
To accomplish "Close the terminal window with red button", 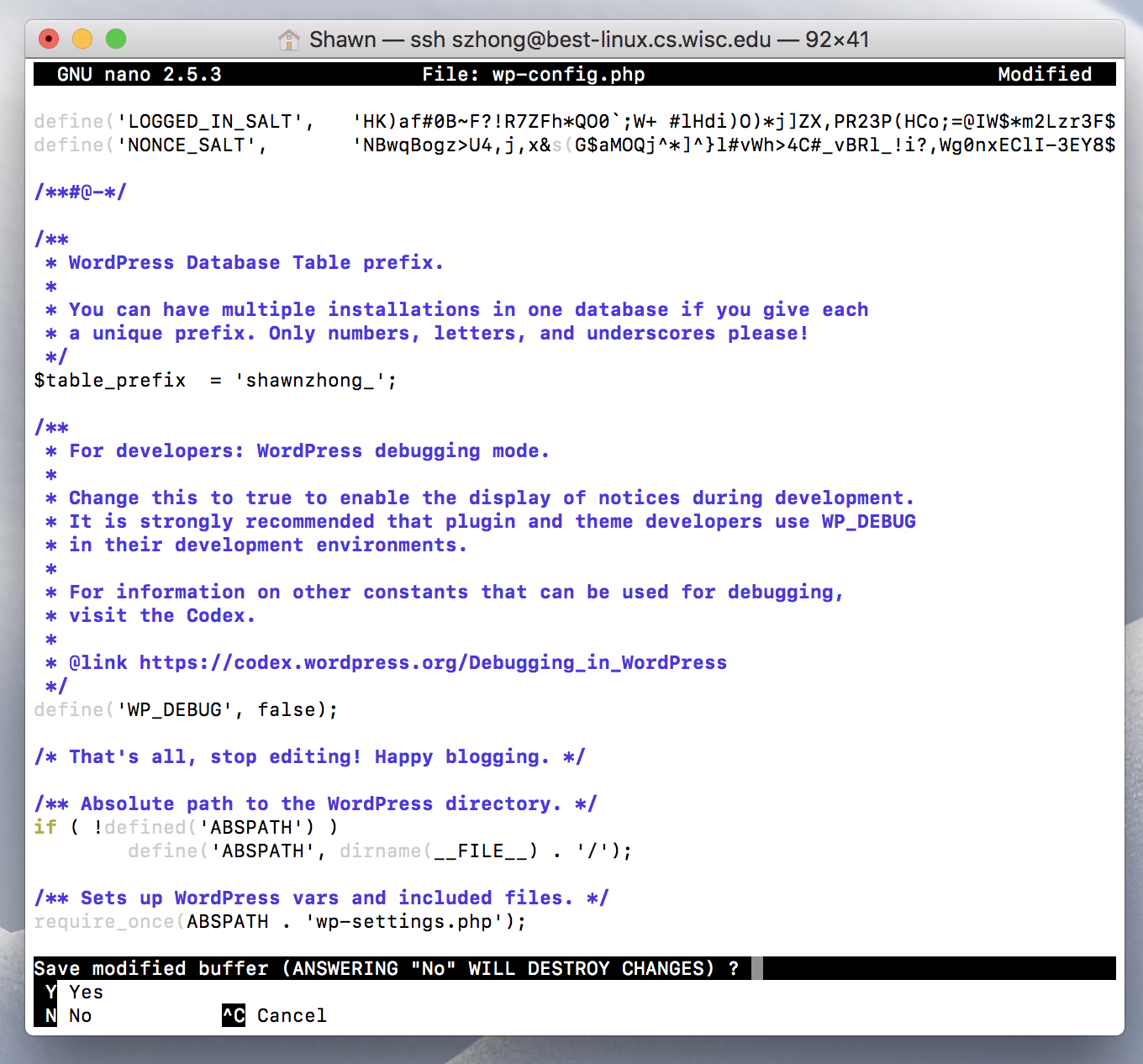I will pos(50,39).
